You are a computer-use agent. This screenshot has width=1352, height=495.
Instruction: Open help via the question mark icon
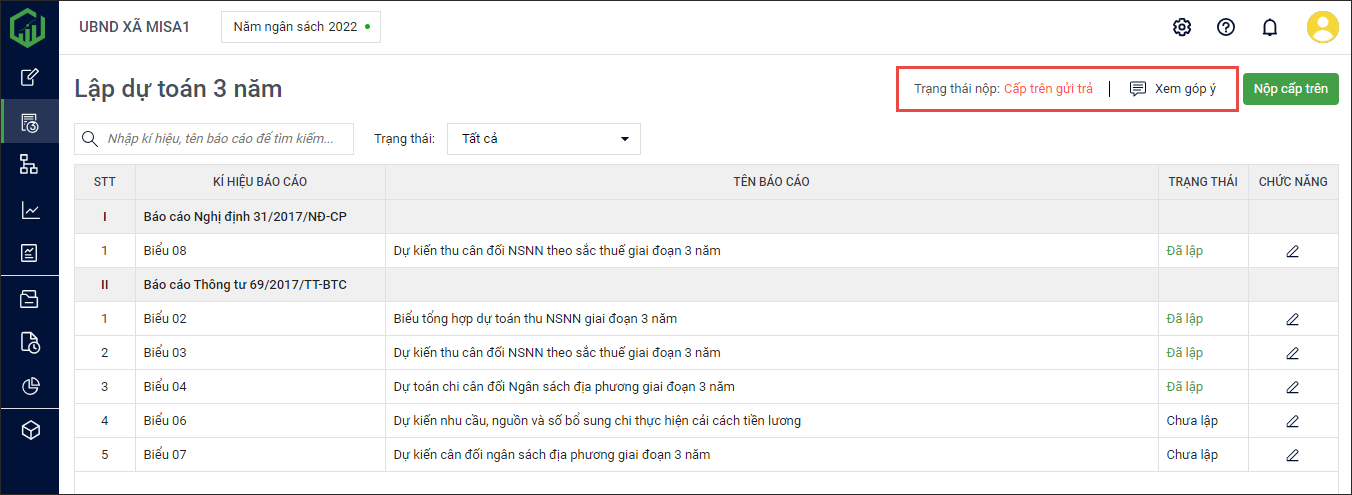1226,27
